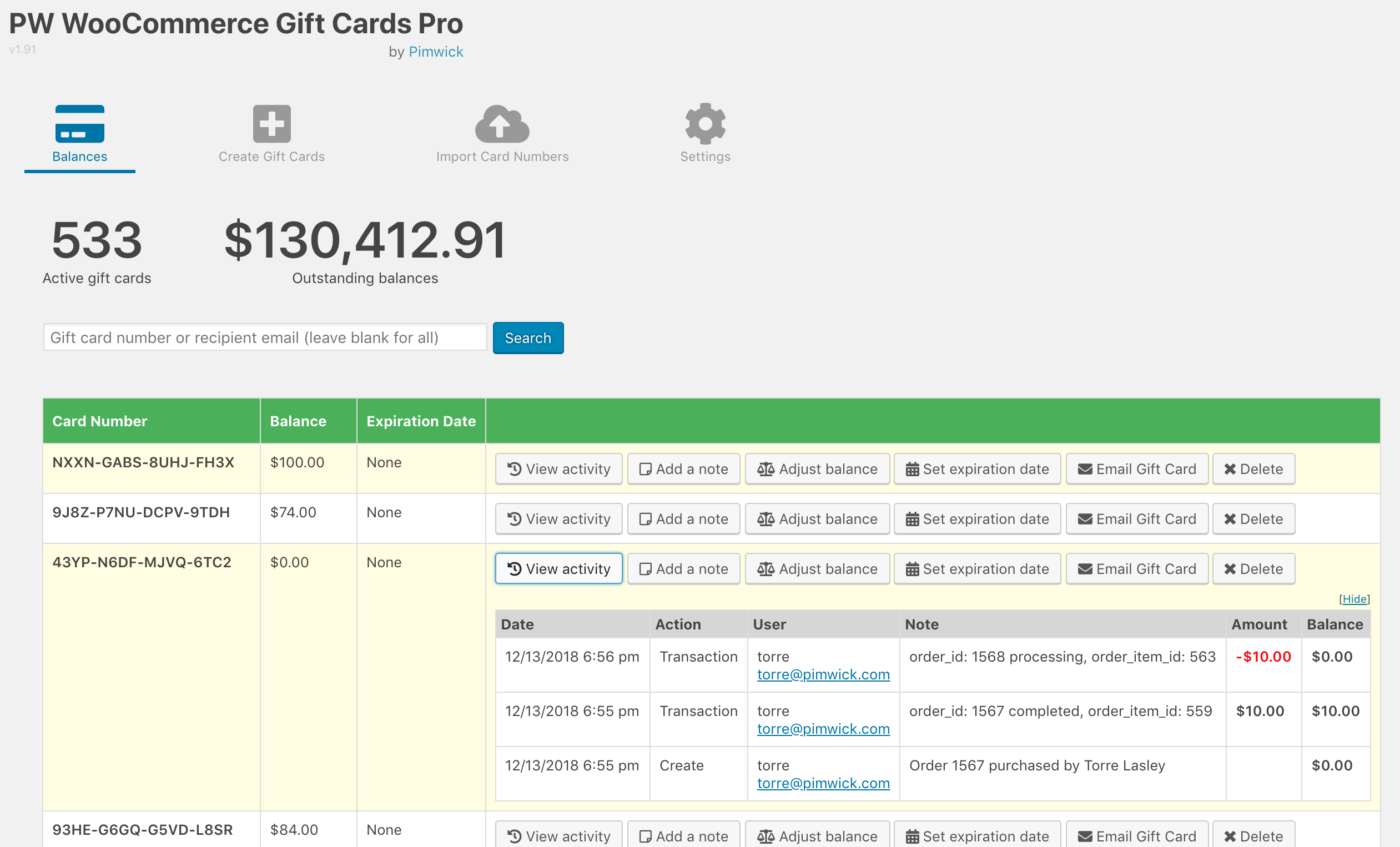Click Delete button for 9J8Z-P7NU-DCPV-9TDH
This screenshot has width=1400, height=847.
(1253, 518)
